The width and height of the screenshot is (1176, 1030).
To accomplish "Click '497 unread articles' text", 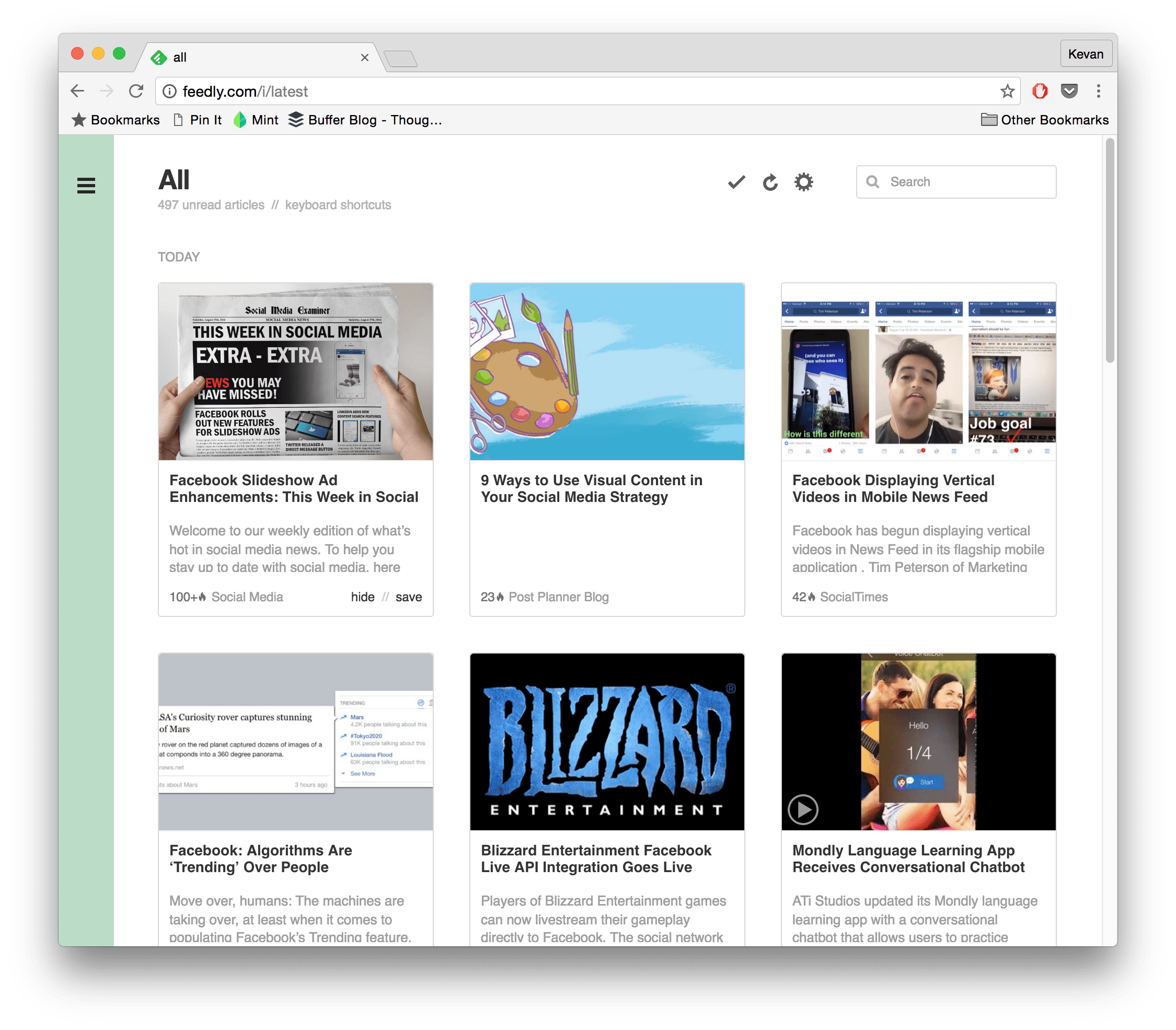I will pos(211,204).
